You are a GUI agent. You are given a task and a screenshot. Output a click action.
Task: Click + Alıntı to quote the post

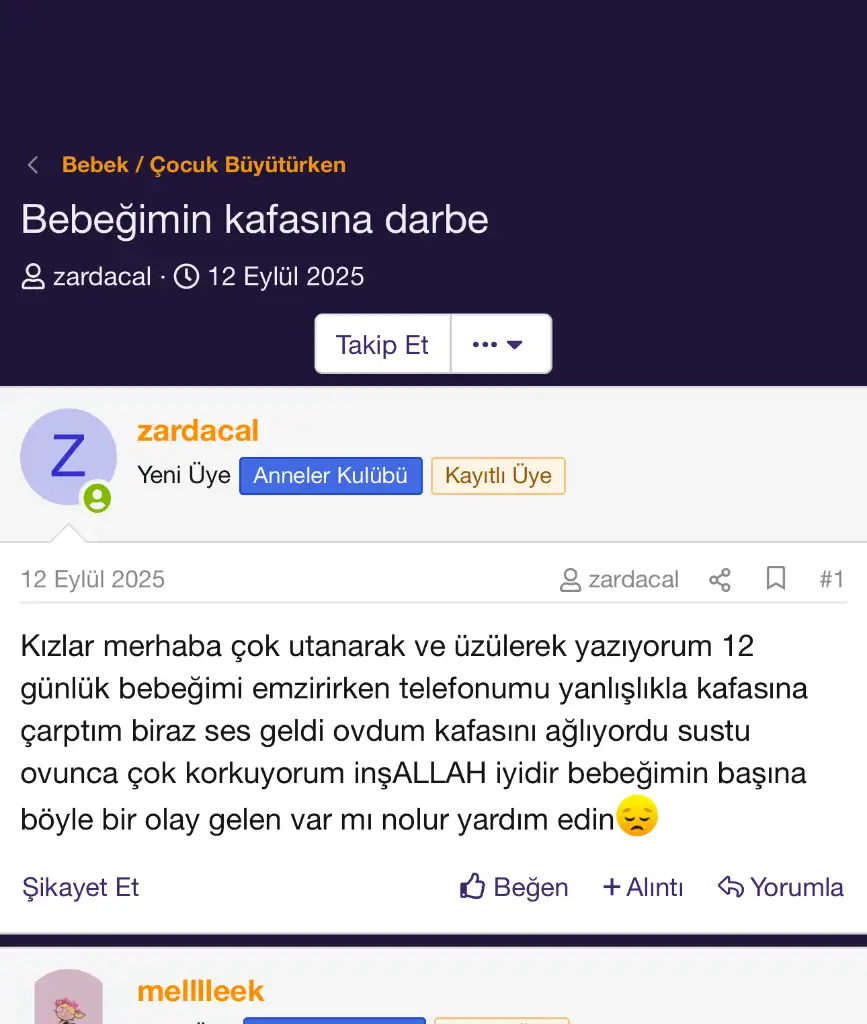click(643, 887)
